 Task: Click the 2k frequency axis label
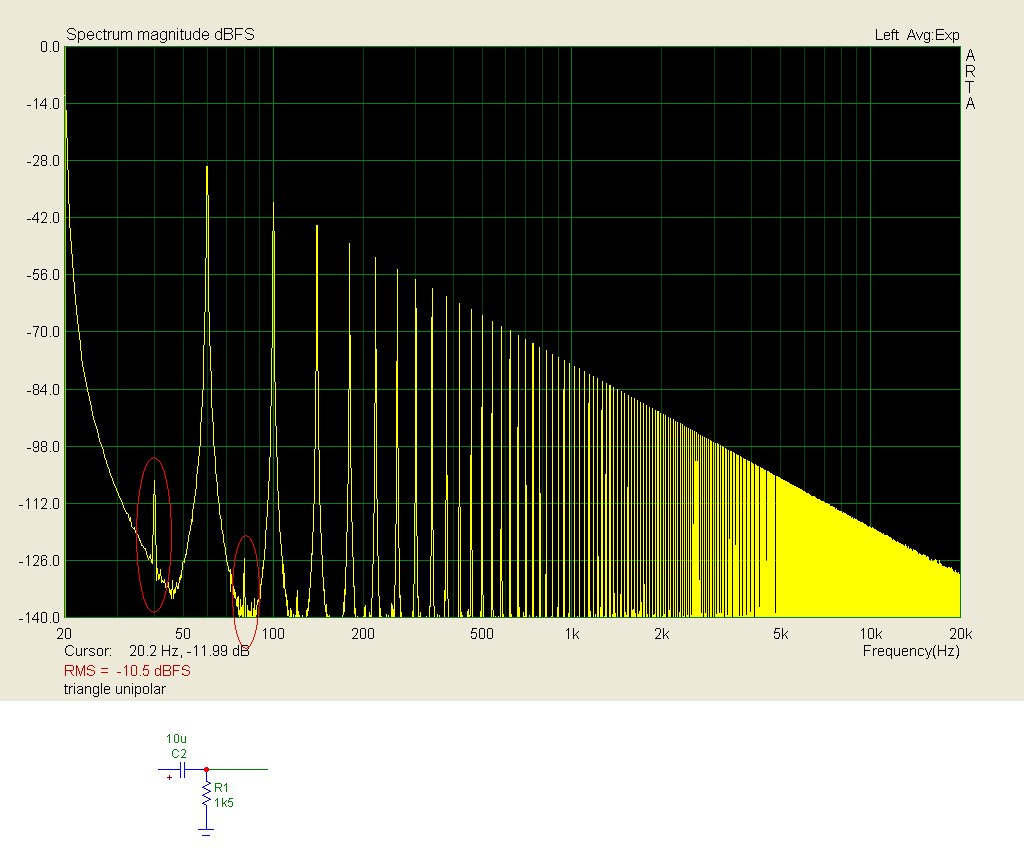pyautogui.click(x=662, y=634)
